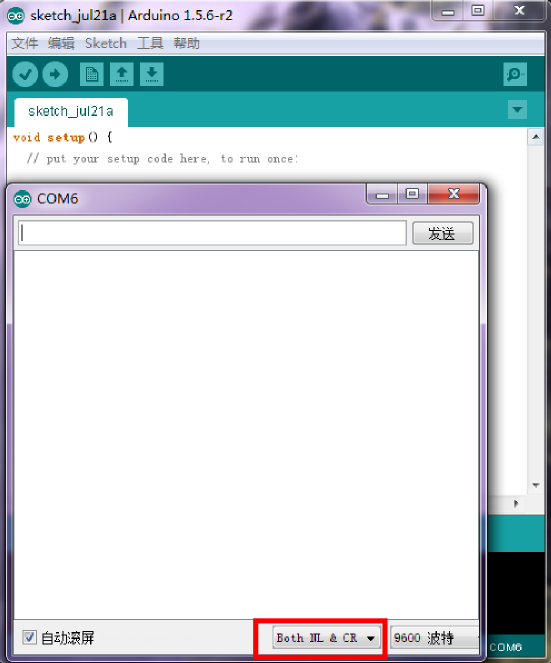
Task: Close the Arduino main window
Action: (x=519, y=11)
